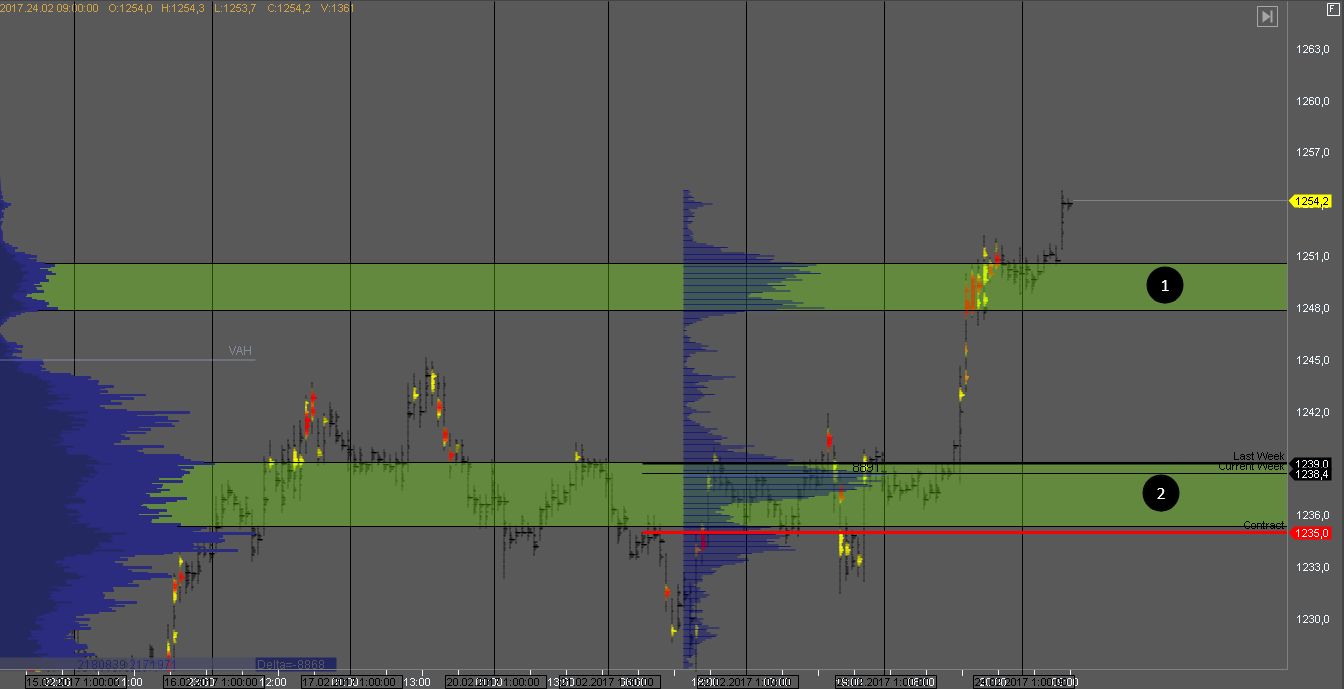1344x689 pixels.
Task: Click the red 1235,0 price tag
Action: [1311, 533]
